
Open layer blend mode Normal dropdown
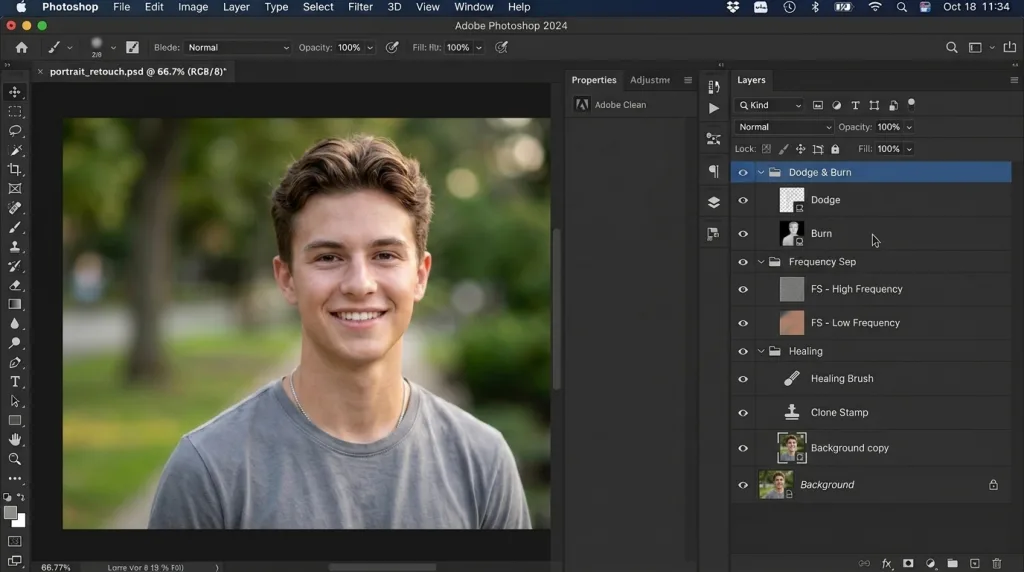pos(784,127)
